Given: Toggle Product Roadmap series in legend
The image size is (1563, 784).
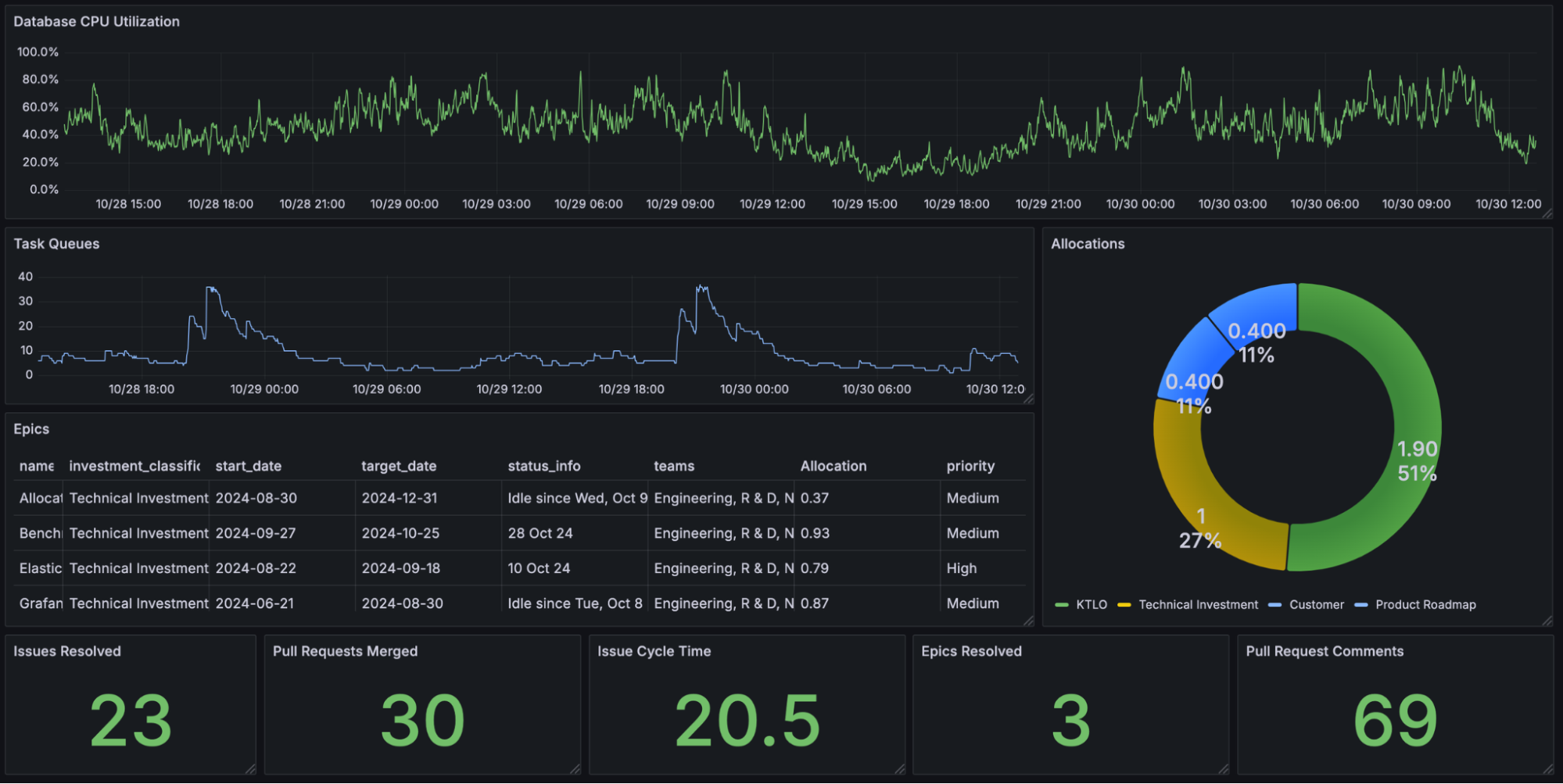Looking at the screenshot, I should point(1425,604).
